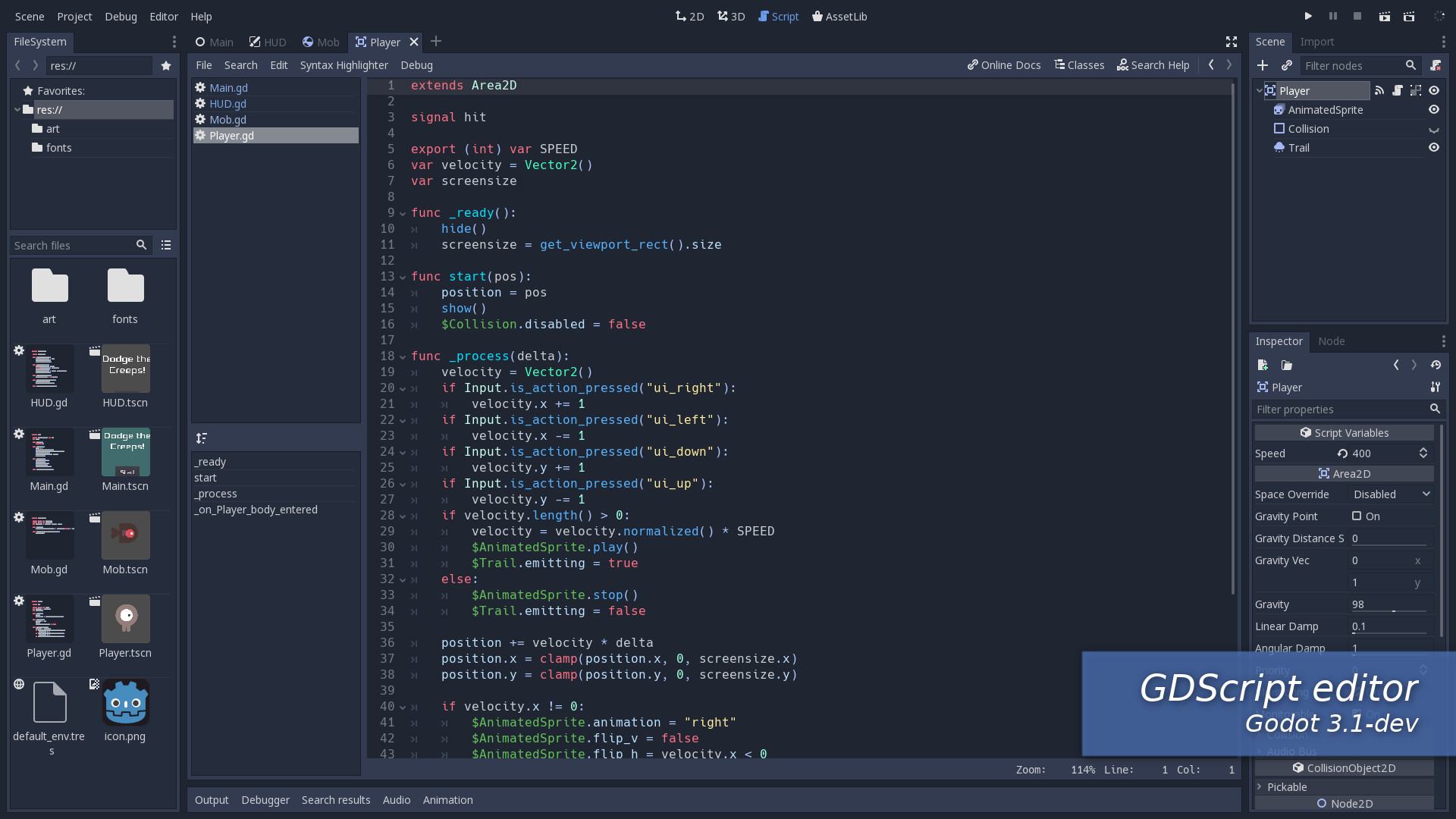Open the Syntax Highlighter menu

[344, 65]
